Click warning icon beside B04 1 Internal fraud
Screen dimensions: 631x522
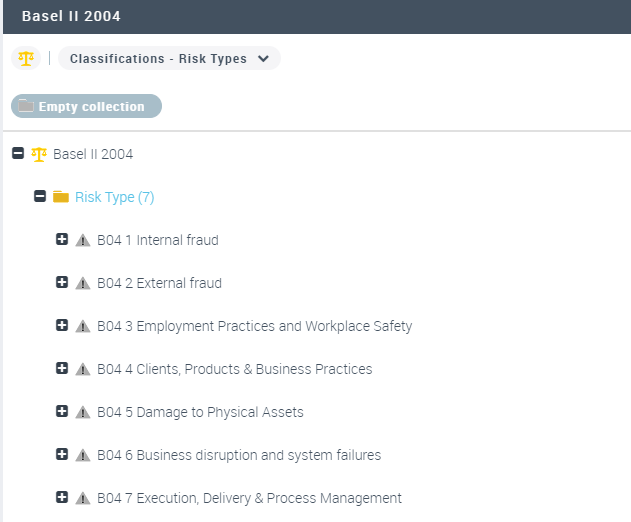coord(83,240)
